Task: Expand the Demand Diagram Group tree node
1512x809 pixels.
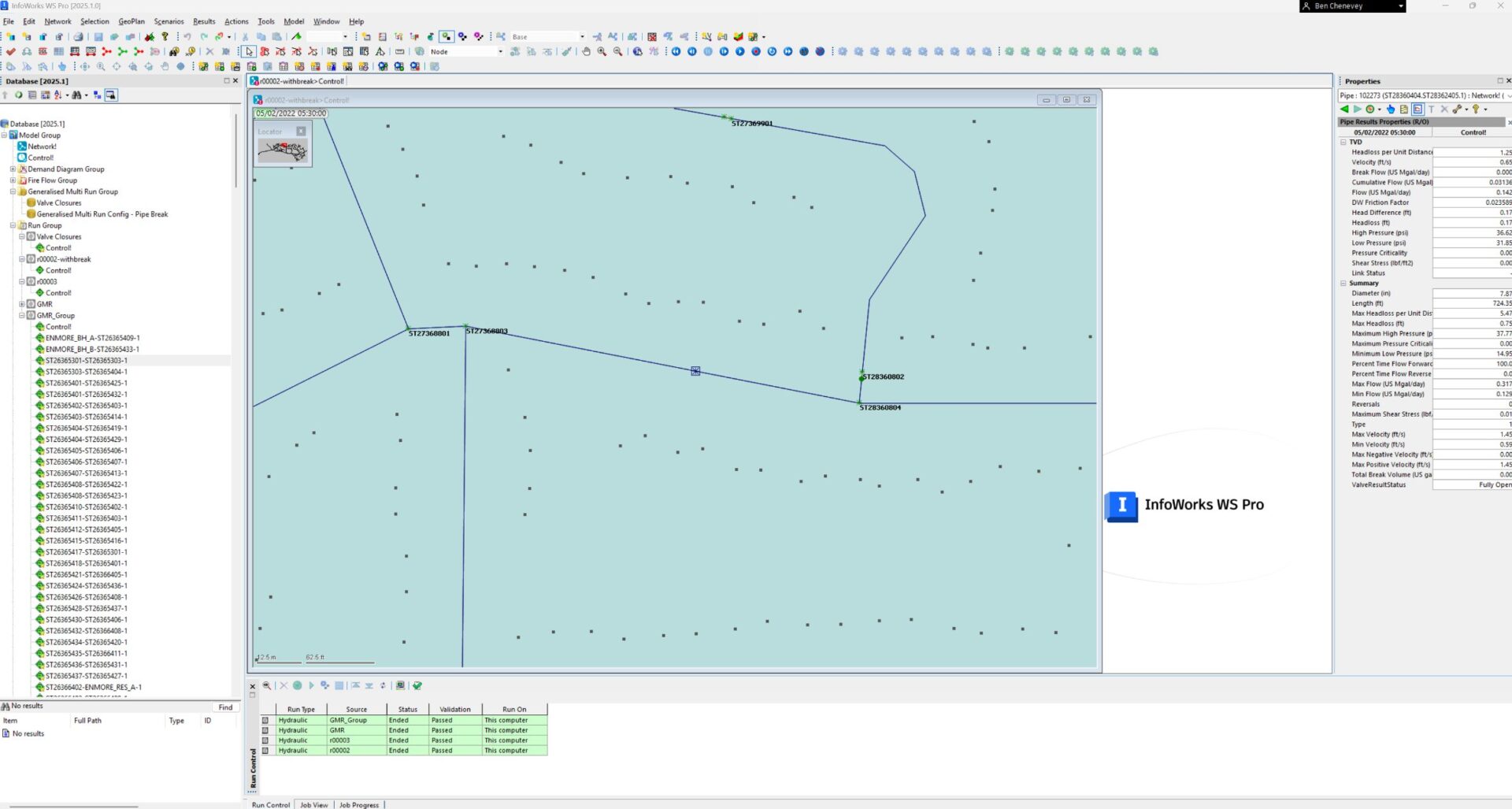Action: (x=13, y=169)
